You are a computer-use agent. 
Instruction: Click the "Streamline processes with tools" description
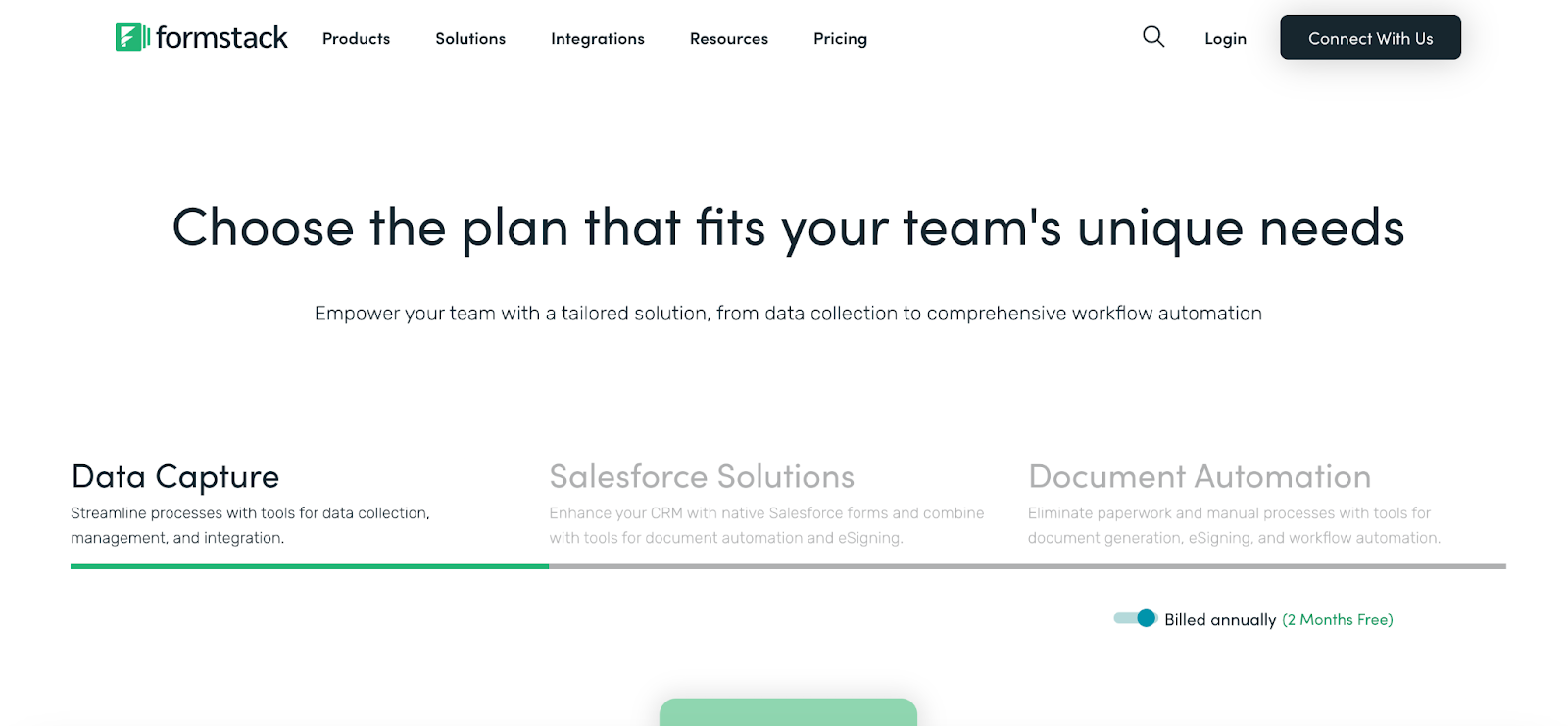[250, 525]
